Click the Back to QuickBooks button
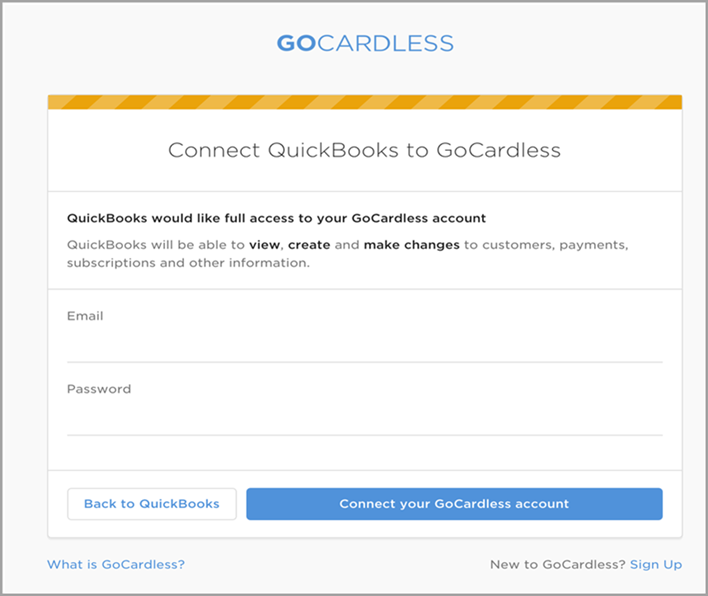 click(152, 504)
